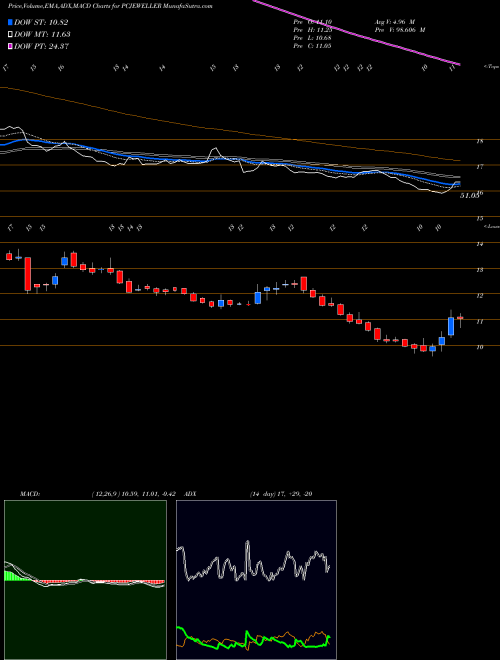Click the magenta DOW PT legend swatch
The height and width of the screenshot is (660, 500).
pos(10,46)
